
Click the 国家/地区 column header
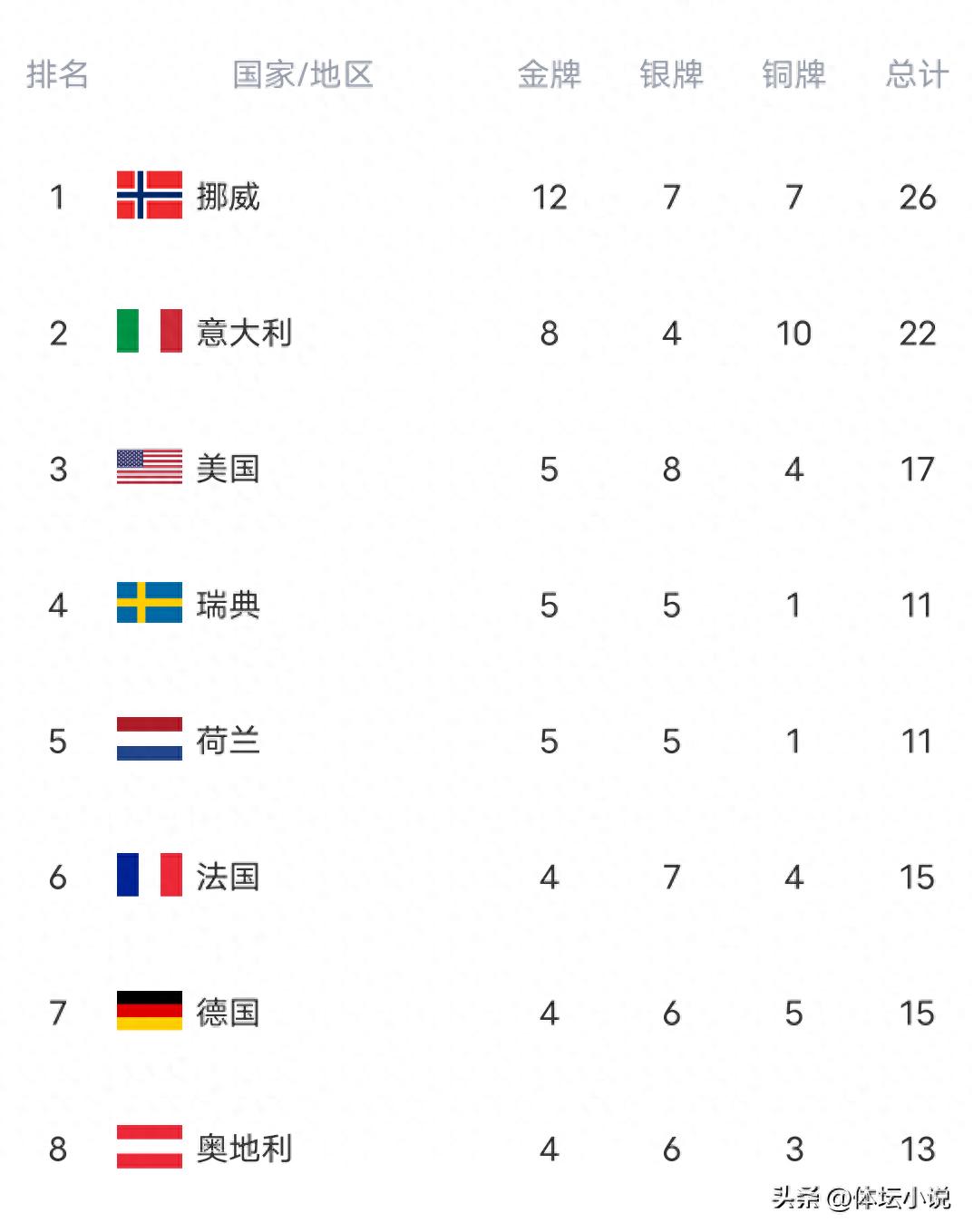click(x=303, y=74)
